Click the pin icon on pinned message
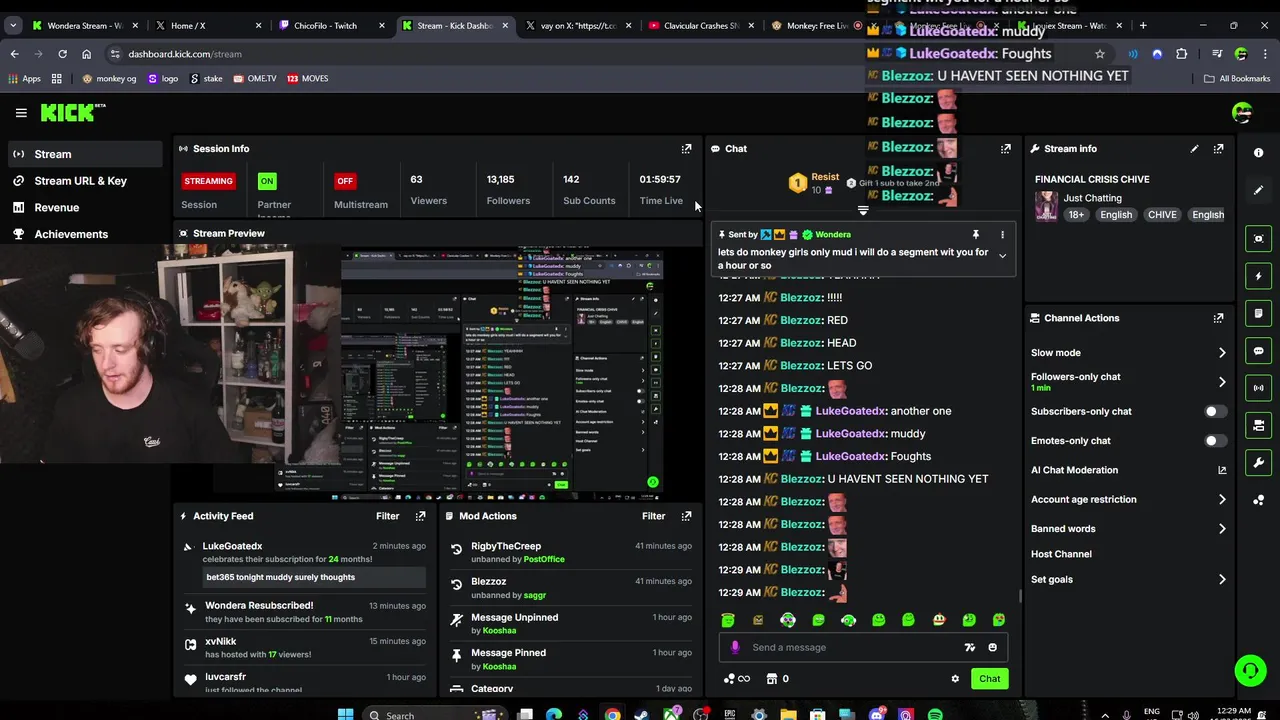 tap(975, 235)
